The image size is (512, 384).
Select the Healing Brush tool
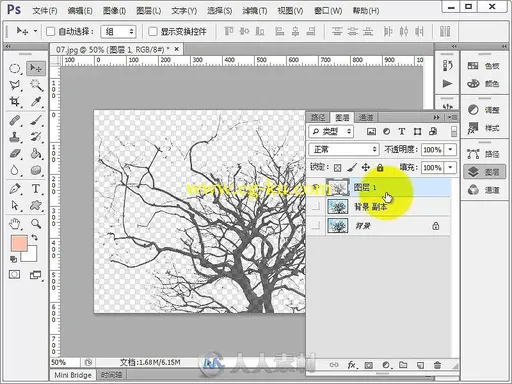(x=14, y=121)
